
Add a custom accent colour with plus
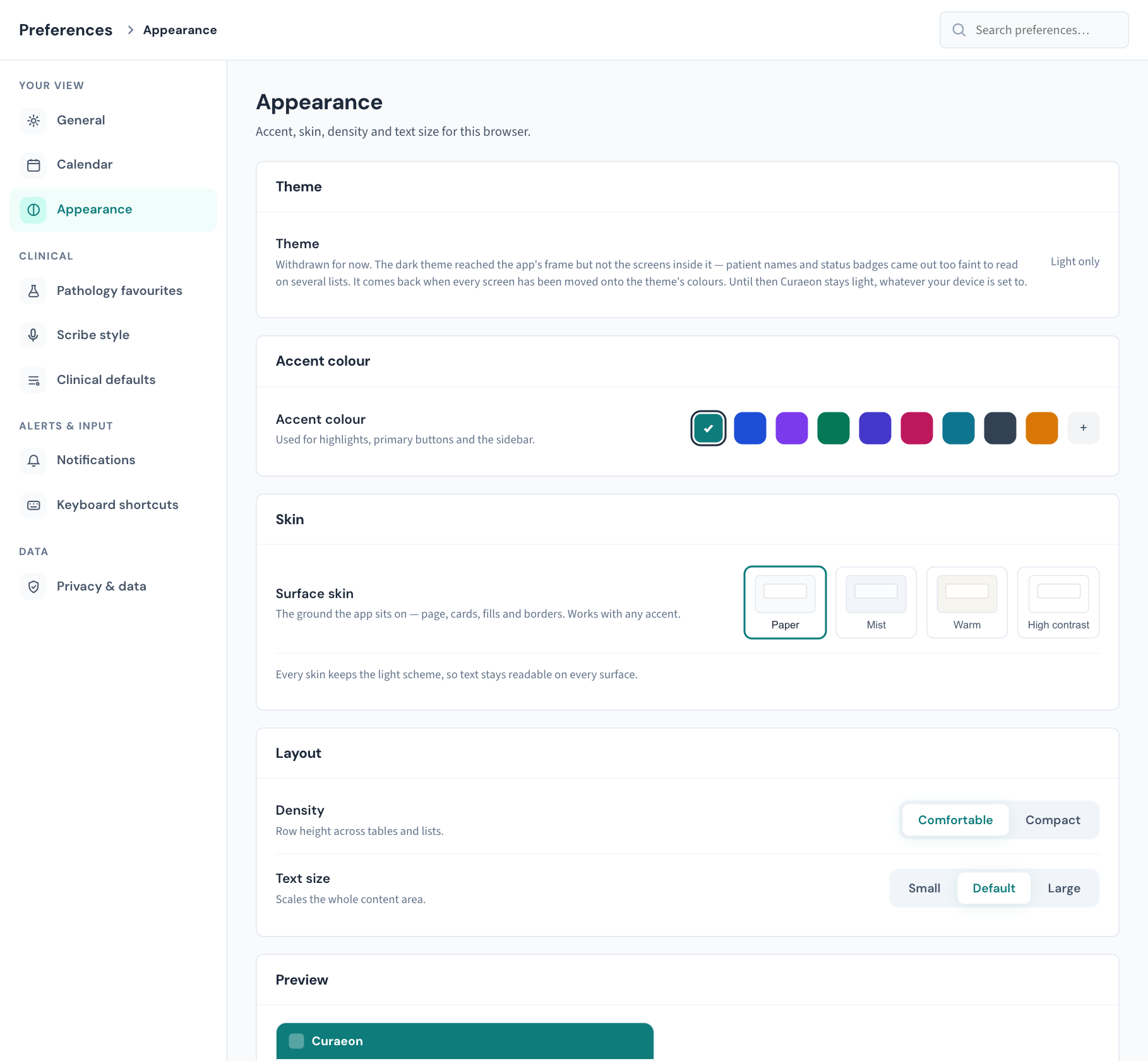(x=1083, y=428)
